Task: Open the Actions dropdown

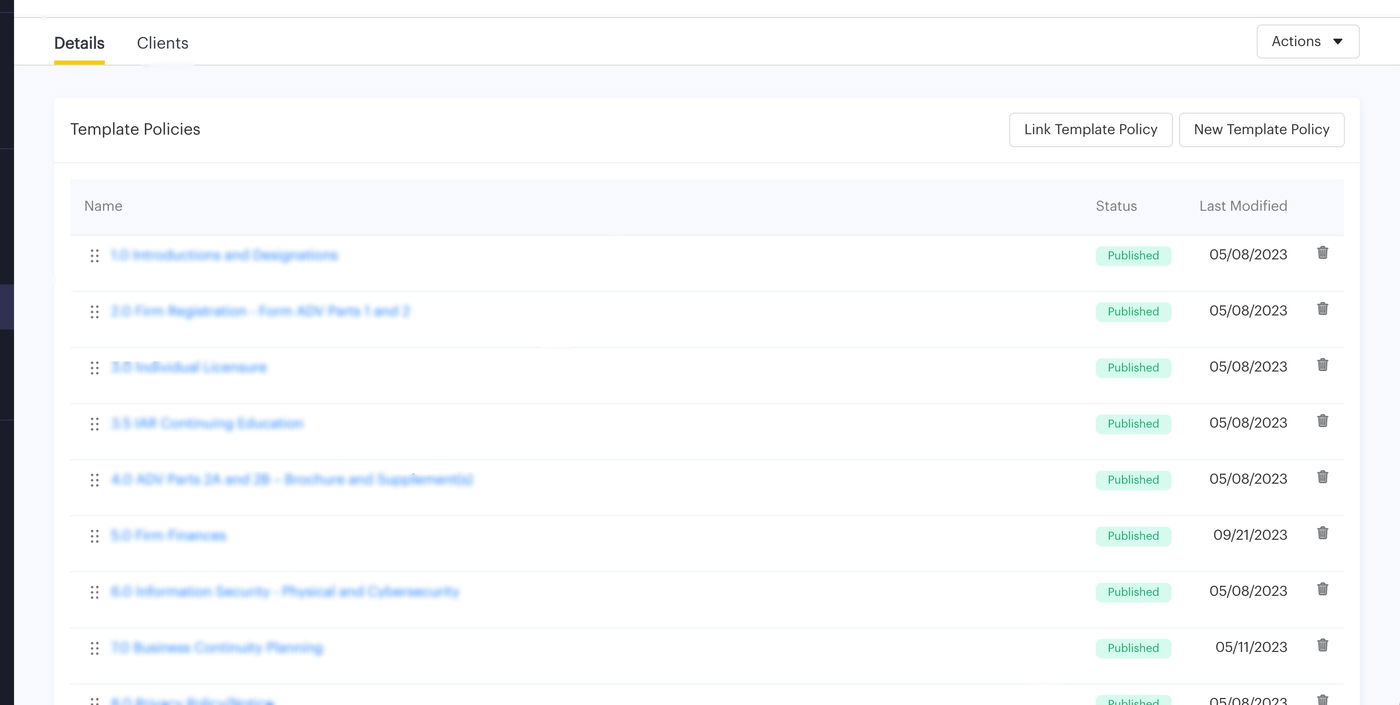Action: coord(1307,42)
